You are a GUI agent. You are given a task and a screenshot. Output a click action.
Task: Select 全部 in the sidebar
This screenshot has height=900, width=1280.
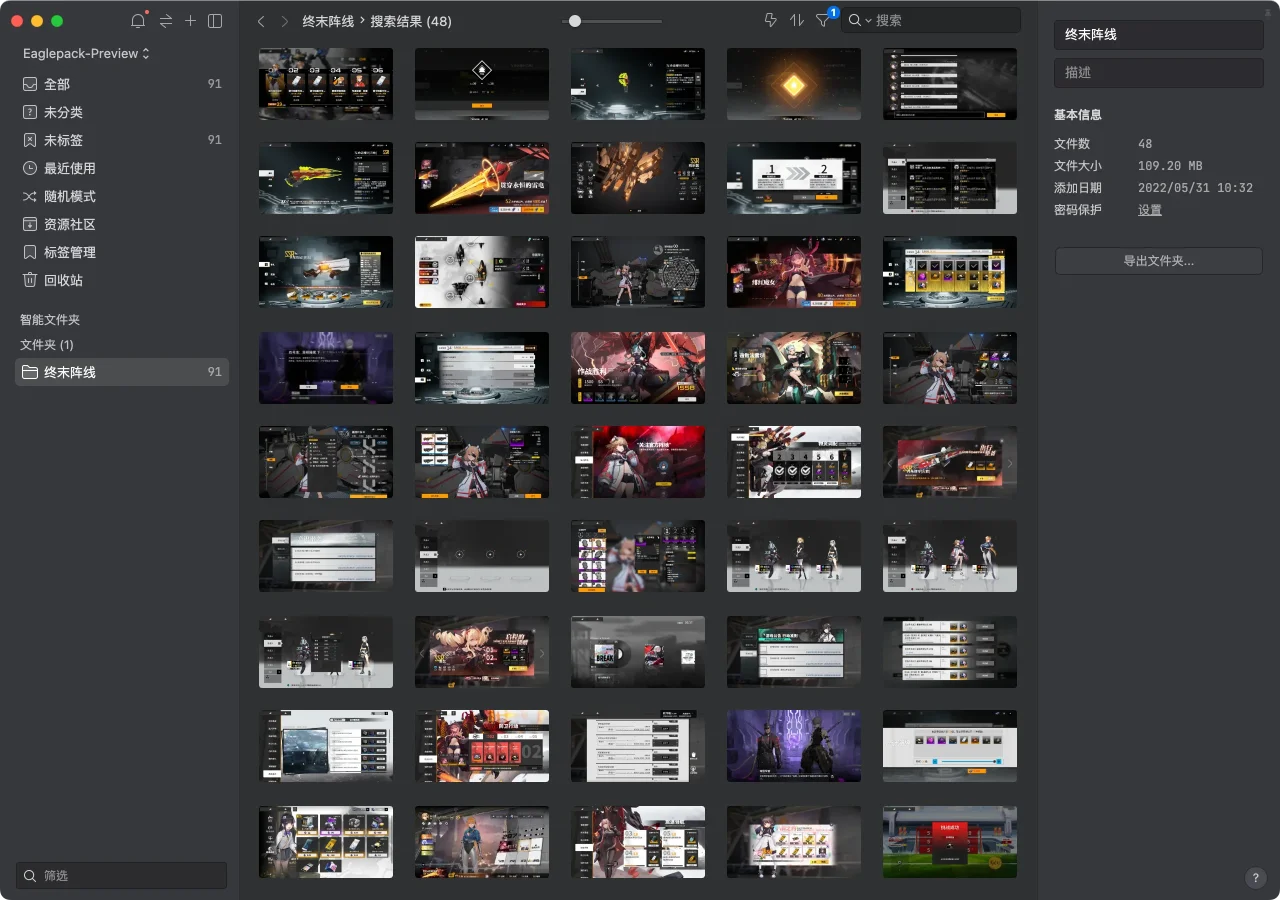(122, 84)
